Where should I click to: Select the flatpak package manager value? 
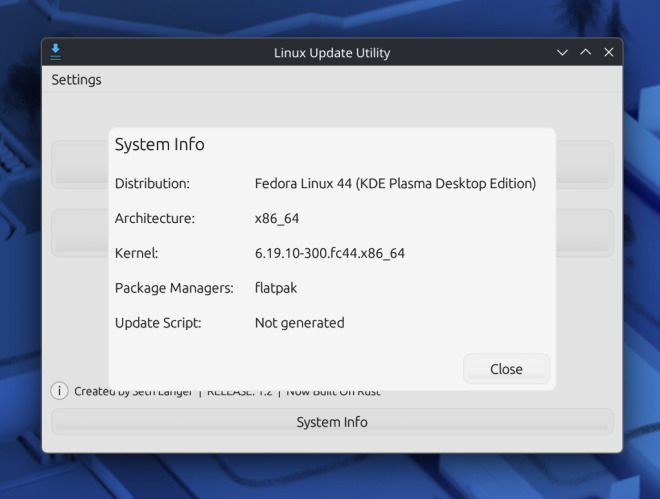point(276,288)
